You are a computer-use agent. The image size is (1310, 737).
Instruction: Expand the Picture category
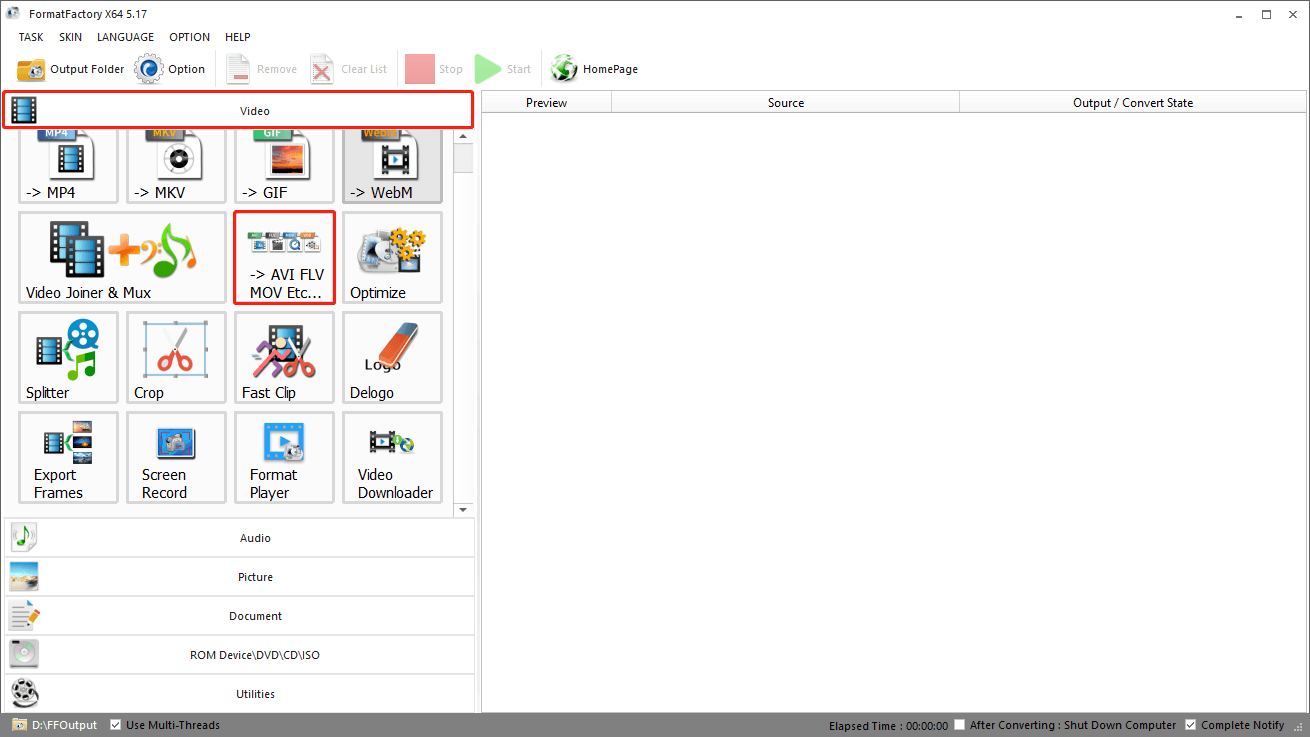(x=240, y=577)
